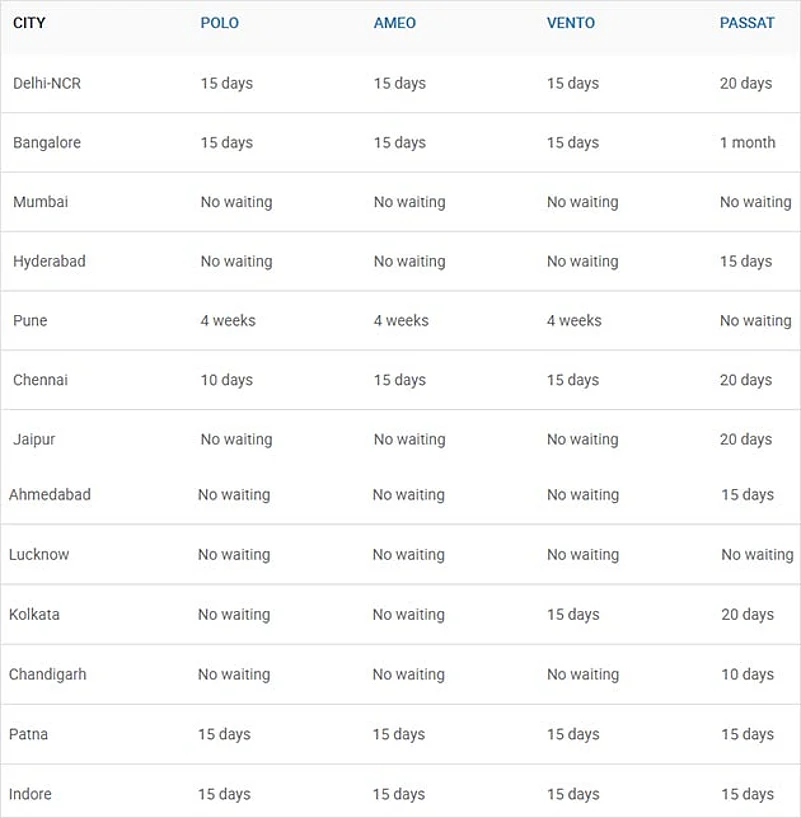Click the Jaipur city name
Viewport: 801px width, 818px height.
click(34, 439)
